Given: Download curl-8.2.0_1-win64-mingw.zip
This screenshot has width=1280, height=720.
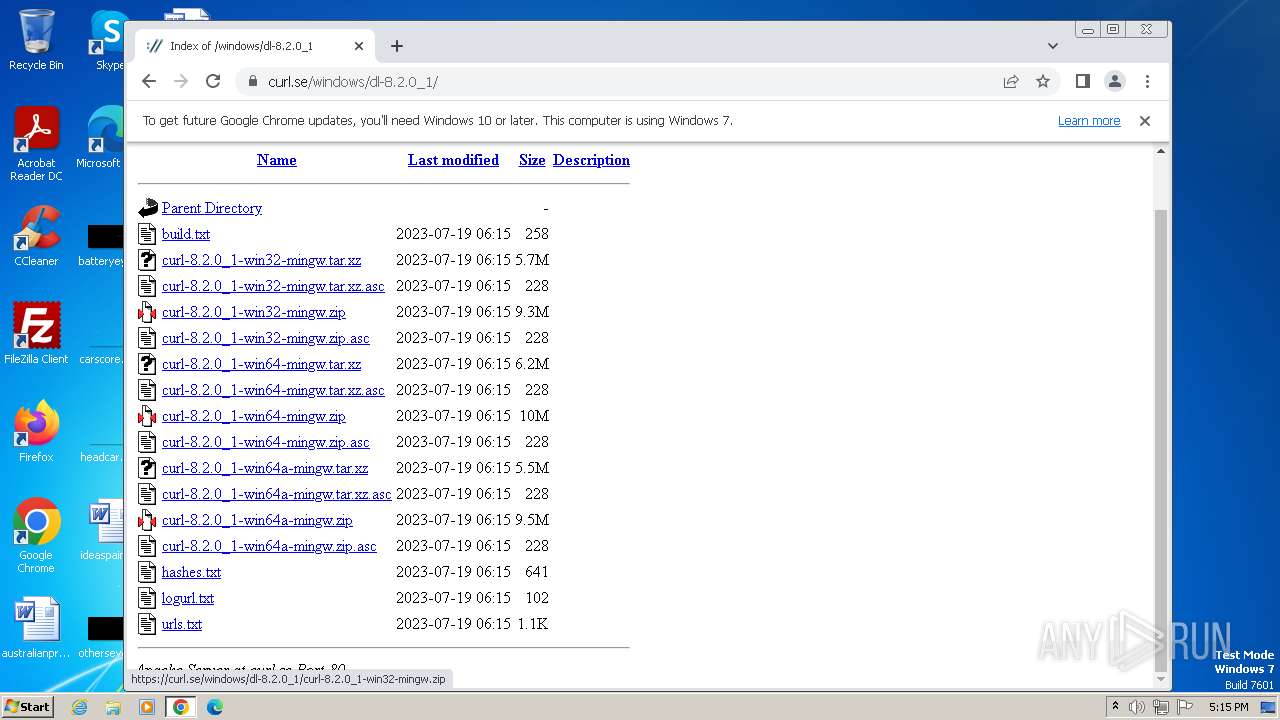Looking at the screenshot, I should tap(253, 416).
